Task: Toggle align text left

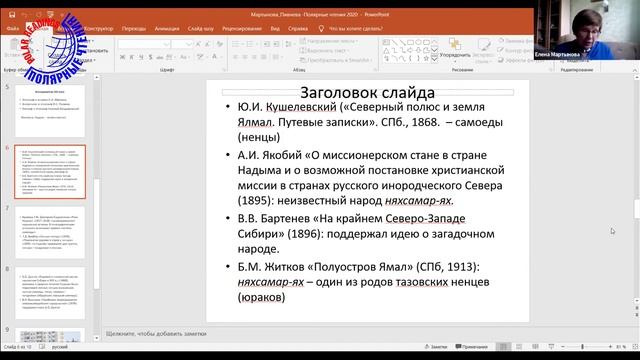Action: (236, 57)
